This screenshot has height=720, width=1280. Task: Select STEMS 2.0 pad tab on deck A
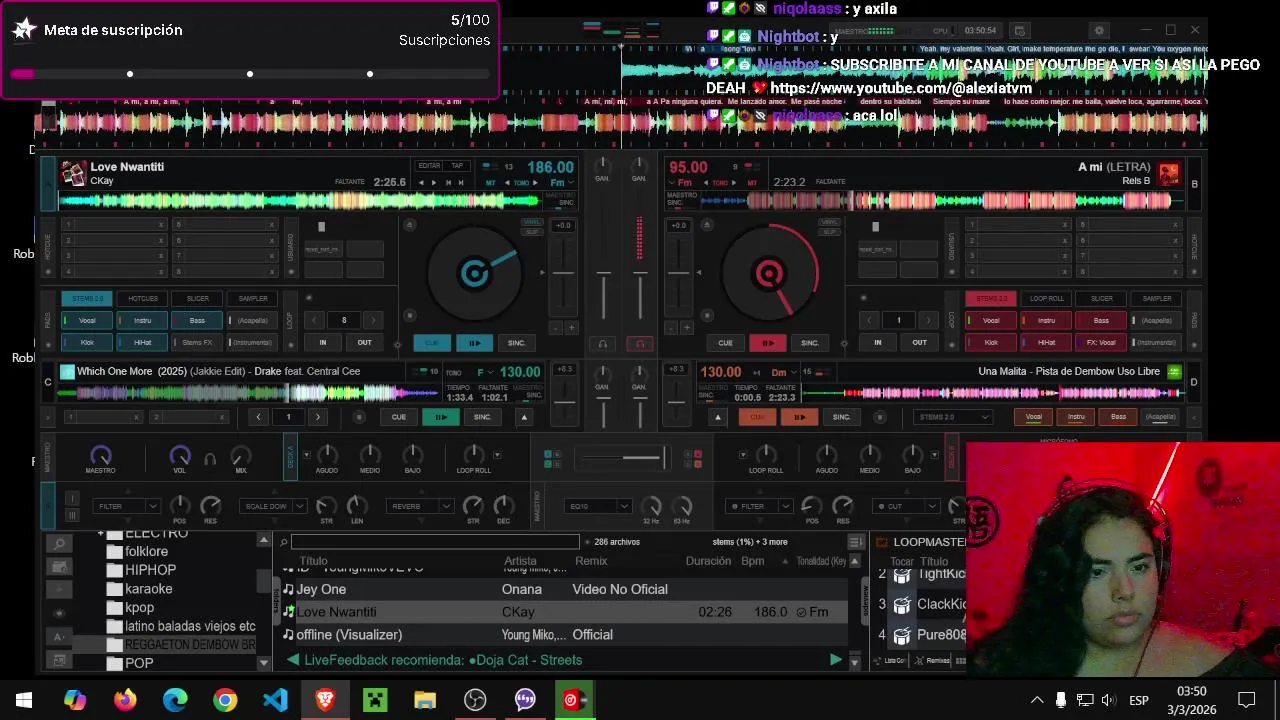tap(87, 298)
